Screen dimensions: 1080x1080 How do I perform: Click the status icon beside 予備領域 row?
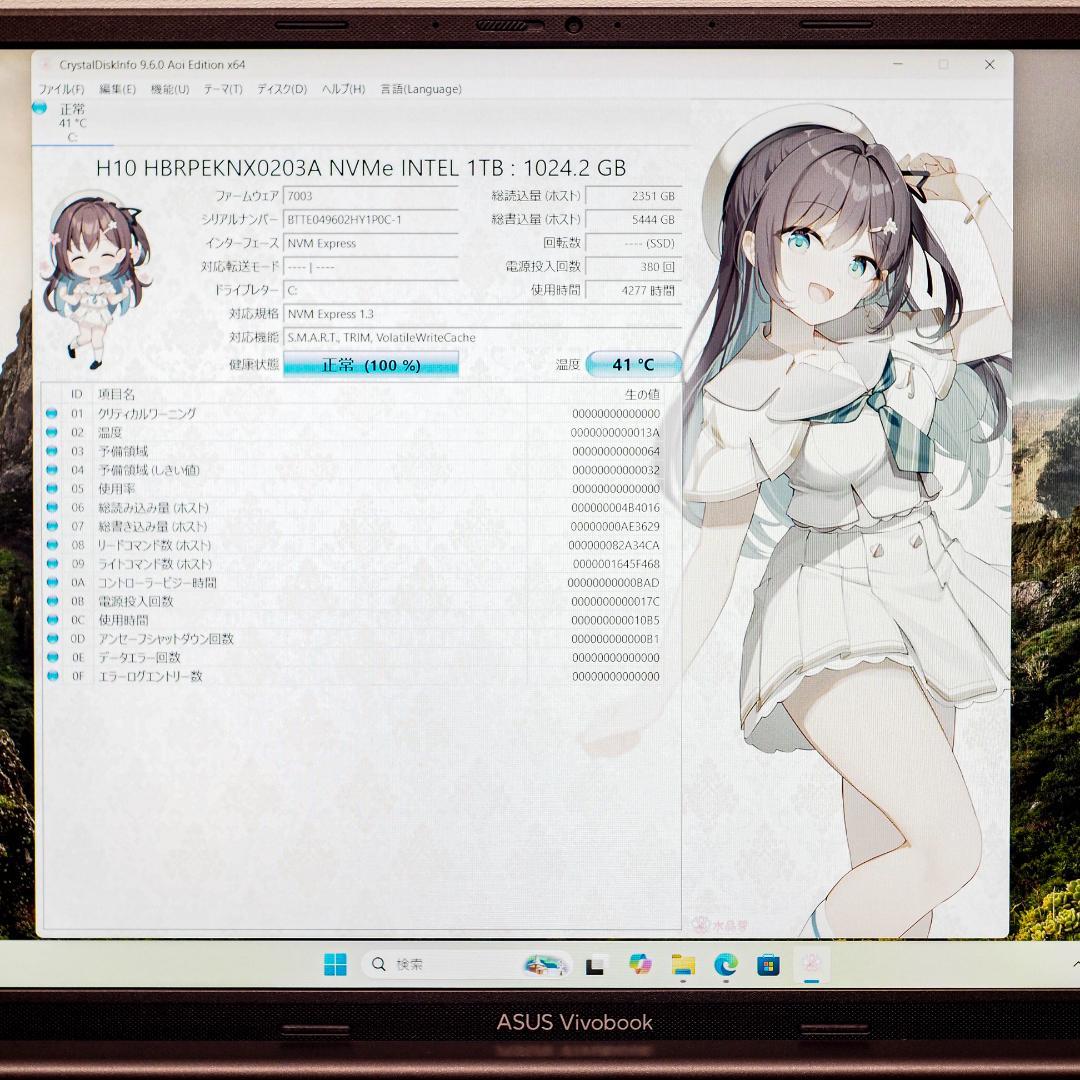(52, 451)
